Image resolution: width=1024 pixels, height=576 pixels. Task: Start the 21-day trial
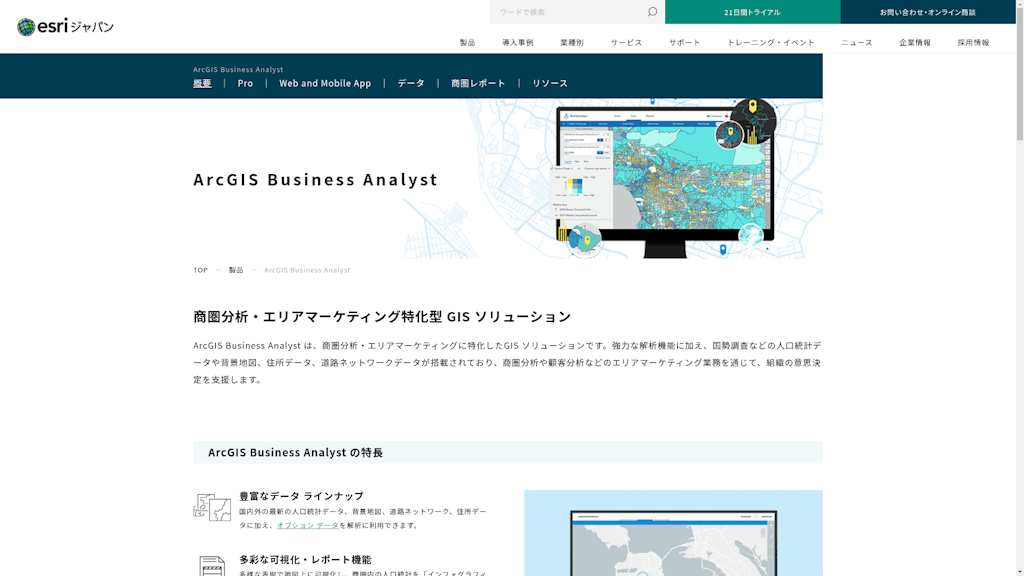tap(752, 12)
